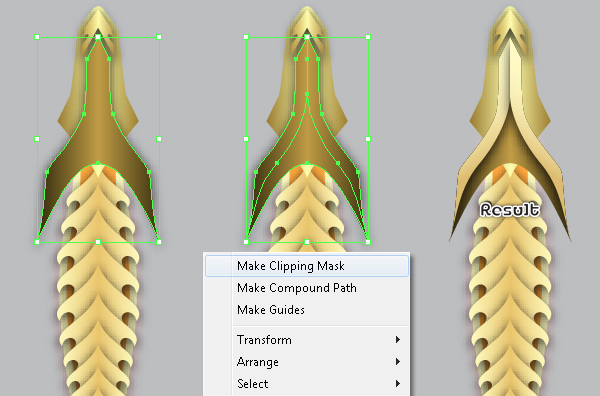Image resolution: width=600 pixels, height=396 pixels.
Task: Click the left-middle bounding handle of the middle shape
Action: (x=246, y=139)
